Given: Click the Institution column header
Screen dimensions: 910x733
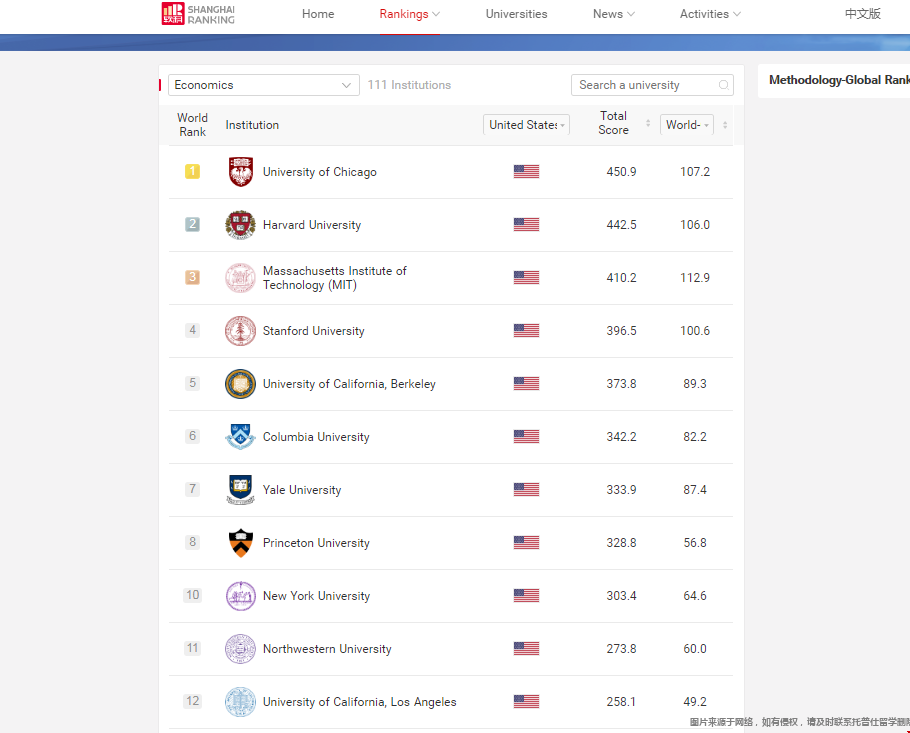Looking at the screenshot, I should 252,125.
